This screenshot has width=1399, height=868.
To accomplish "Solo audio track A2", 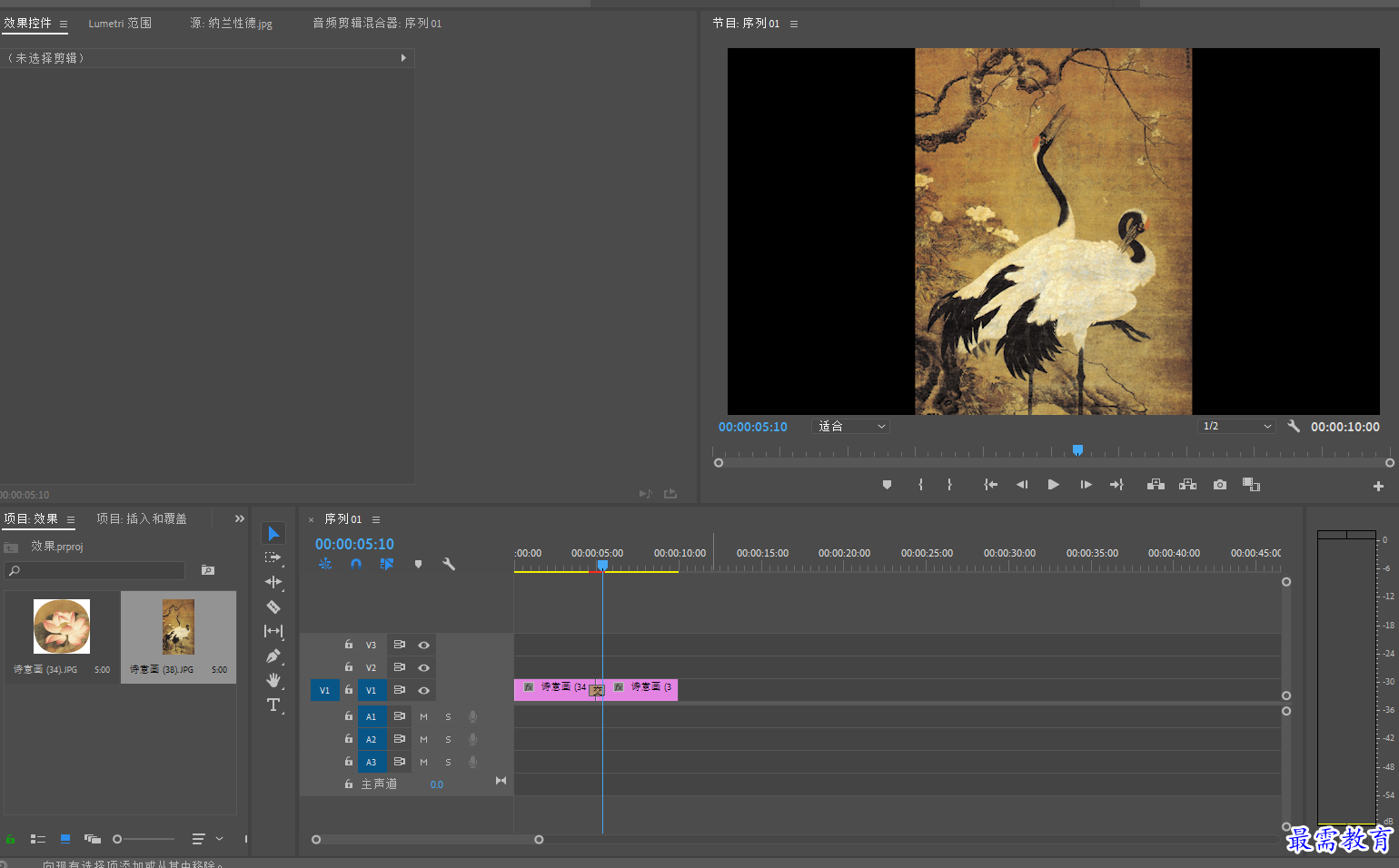I will (x=448, y=739).
